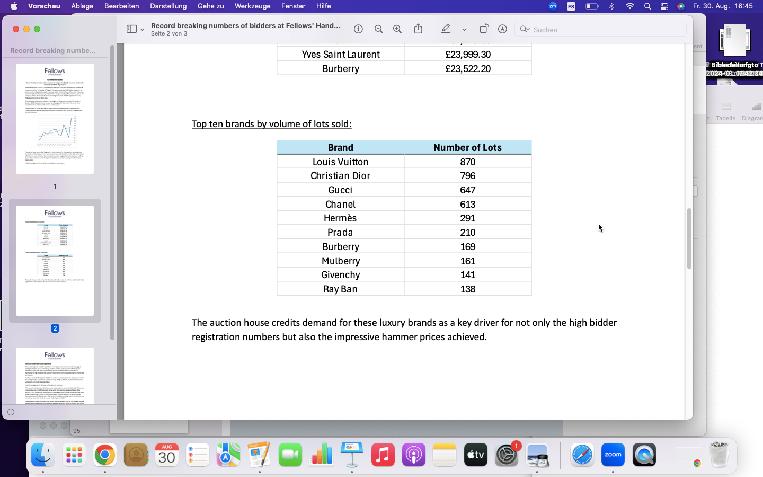Show the markup toolbar
763x477 pixels.
[503, 29]
